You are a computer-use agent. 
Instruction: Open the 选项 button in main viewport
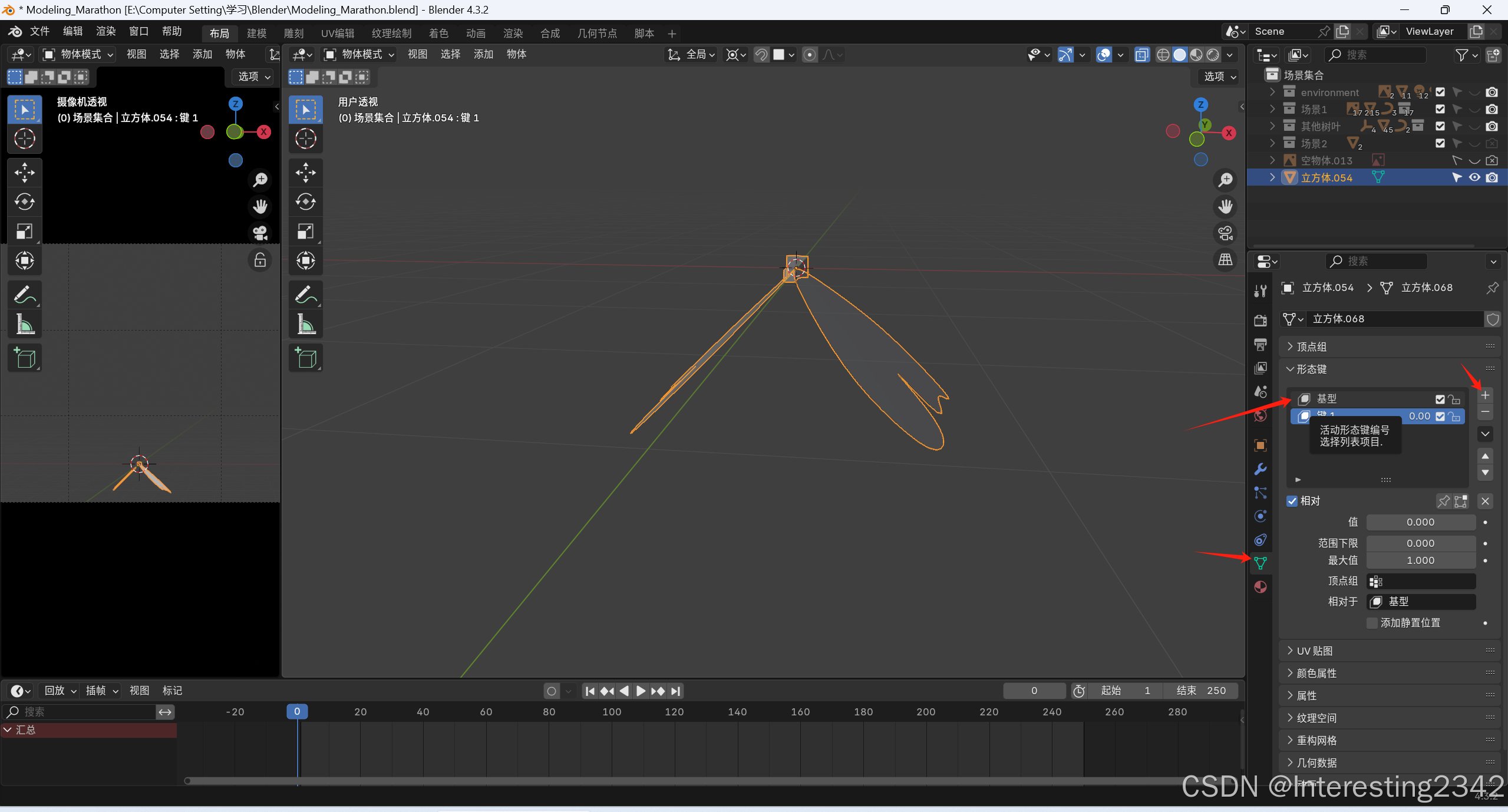(1219, 76)
